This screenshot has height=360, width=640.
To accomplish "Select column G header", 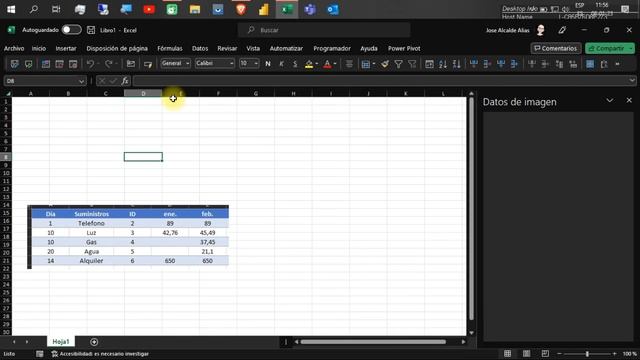I will 256,93.
